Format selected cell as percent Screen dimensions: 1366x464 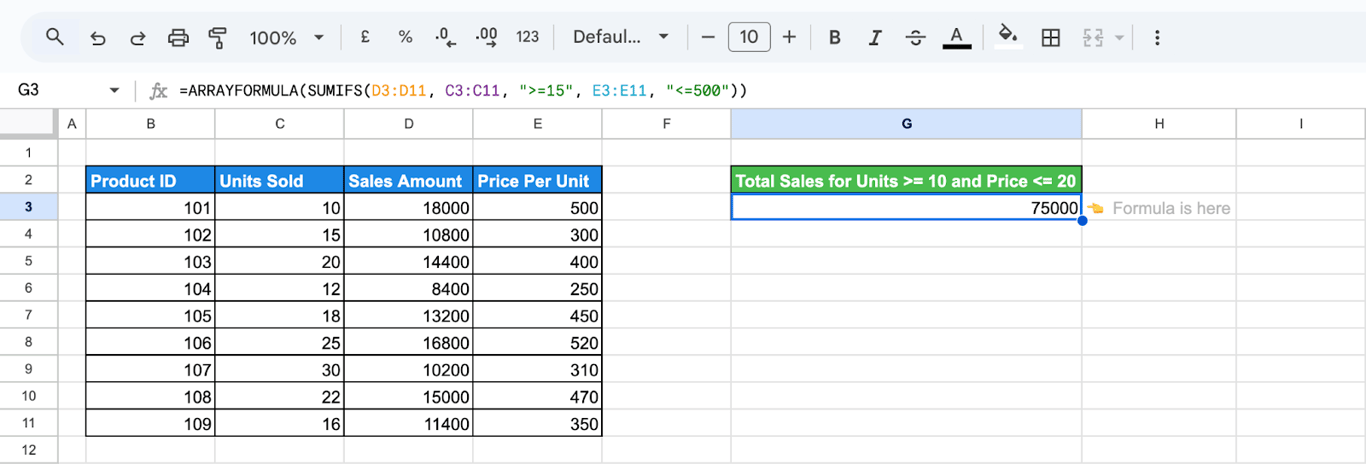tap(405, 37)
